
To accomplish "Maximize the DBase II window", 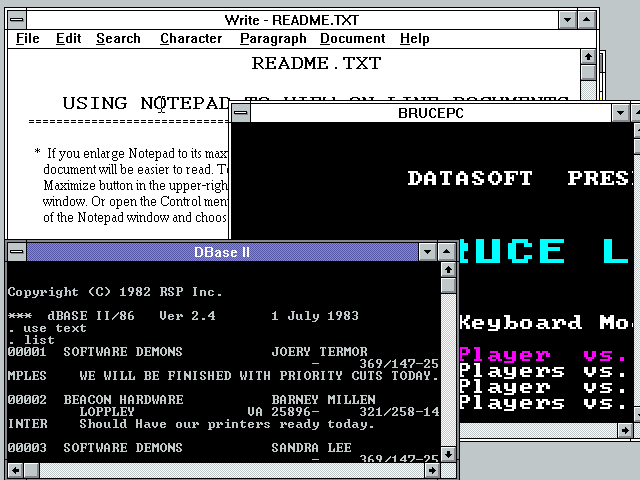I will tap(447, 251).
